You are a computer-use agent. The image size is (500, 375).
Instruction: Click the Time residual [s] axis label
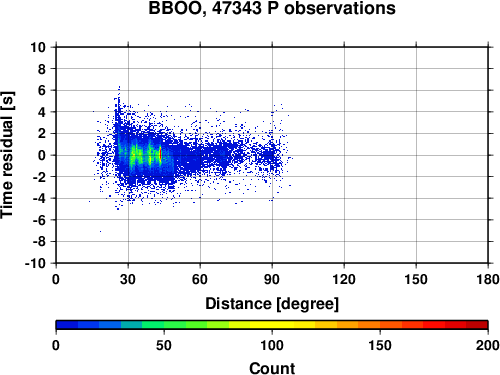(7, 155)
